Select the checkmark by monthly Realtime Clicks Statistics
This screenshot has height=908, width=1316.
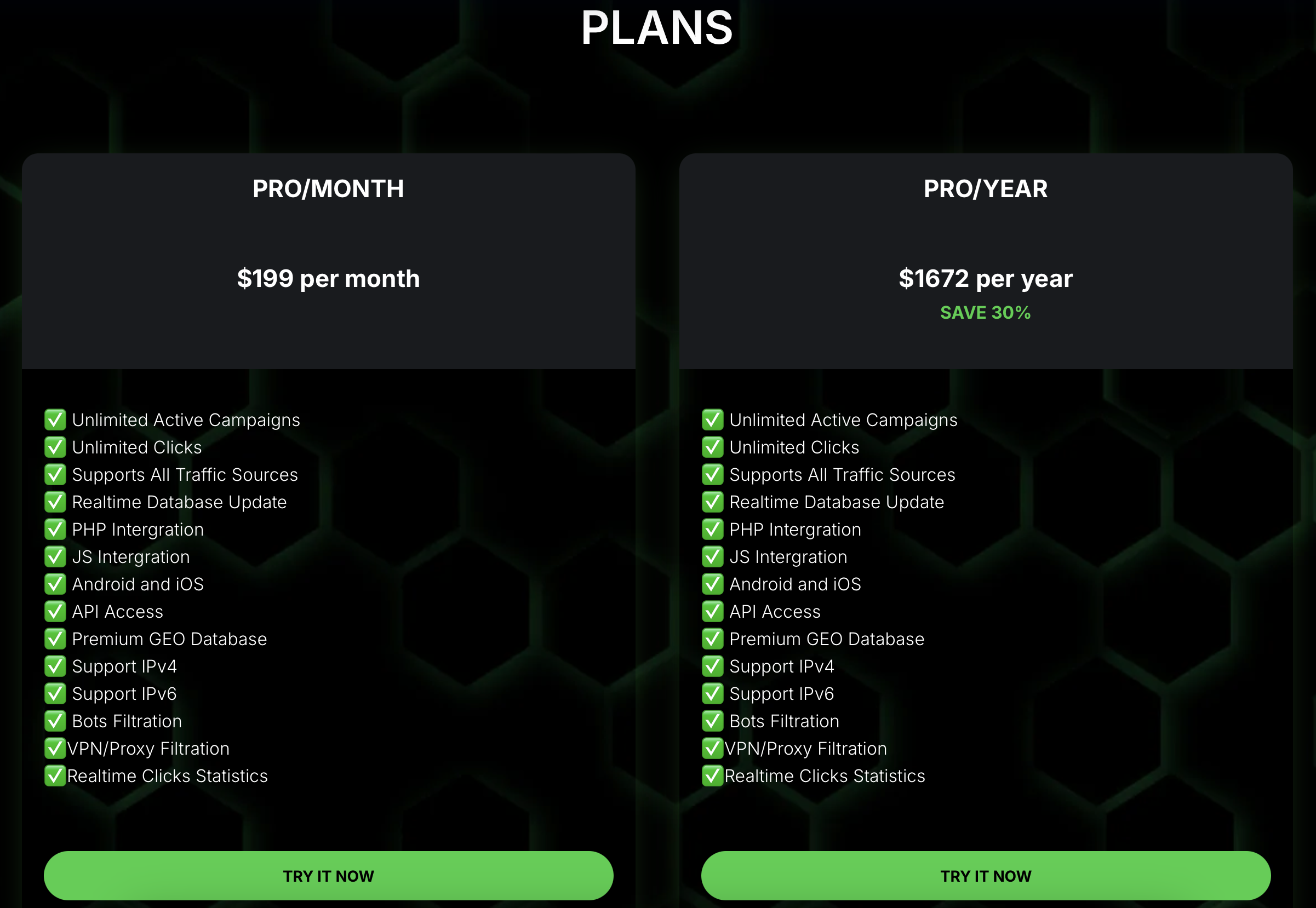click(x=55, y=775)
